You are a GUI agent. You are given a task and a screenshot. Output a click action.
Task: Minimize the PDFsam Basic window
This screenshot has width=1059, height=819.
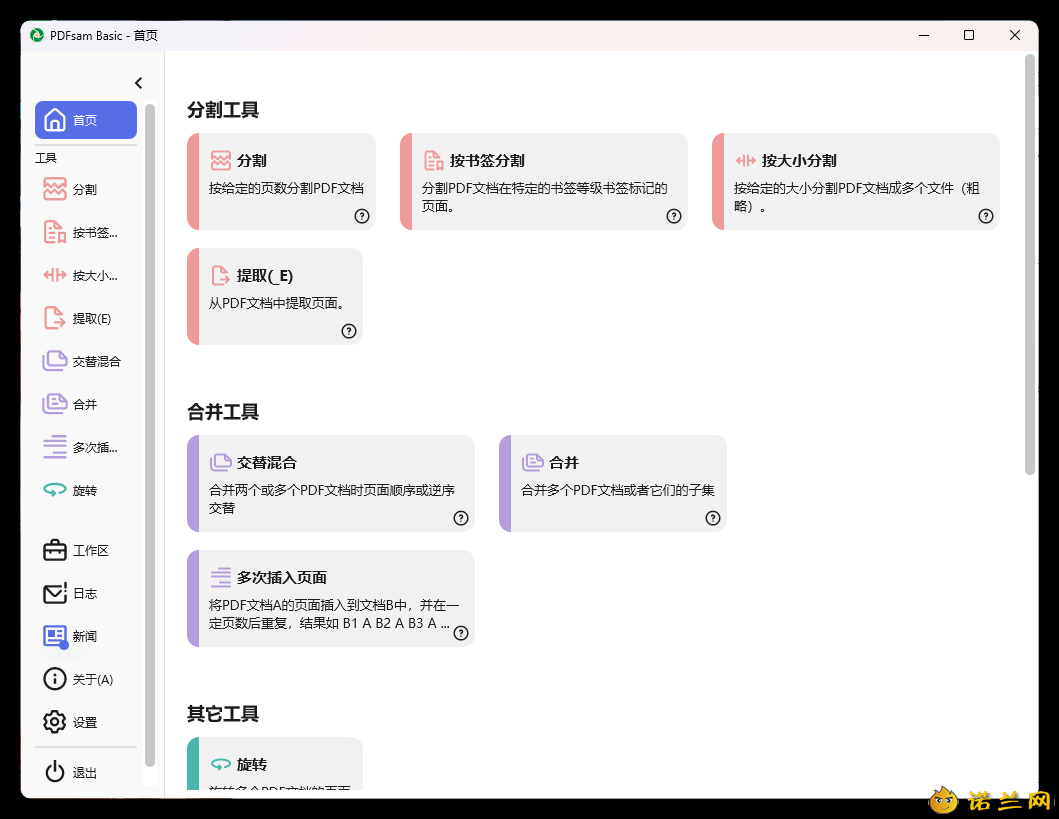pos(924,35)
